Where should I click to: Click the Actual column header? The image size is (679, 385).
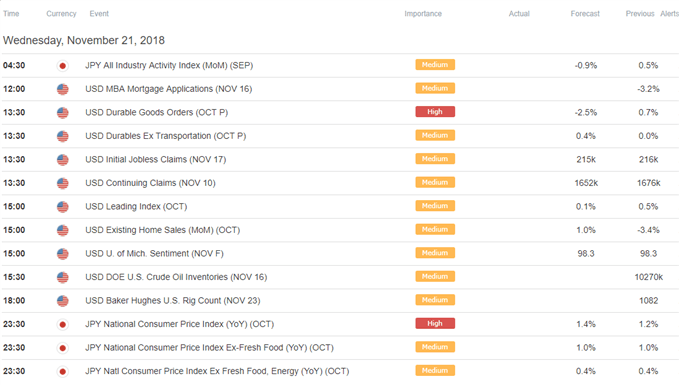[x=519, y=14]
